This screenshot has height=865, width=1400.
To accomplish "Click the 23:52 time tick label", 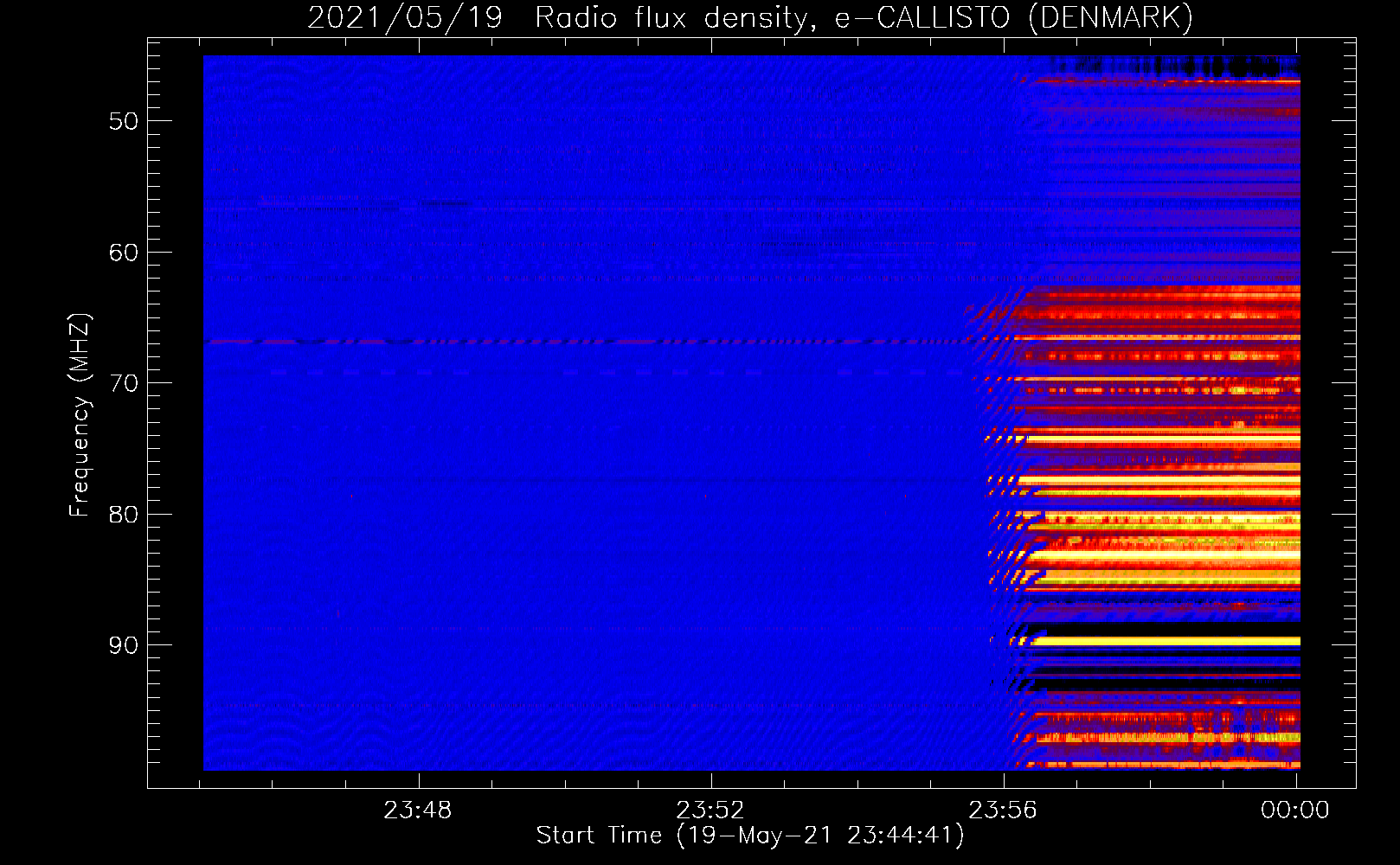I will tap(710, 811).
